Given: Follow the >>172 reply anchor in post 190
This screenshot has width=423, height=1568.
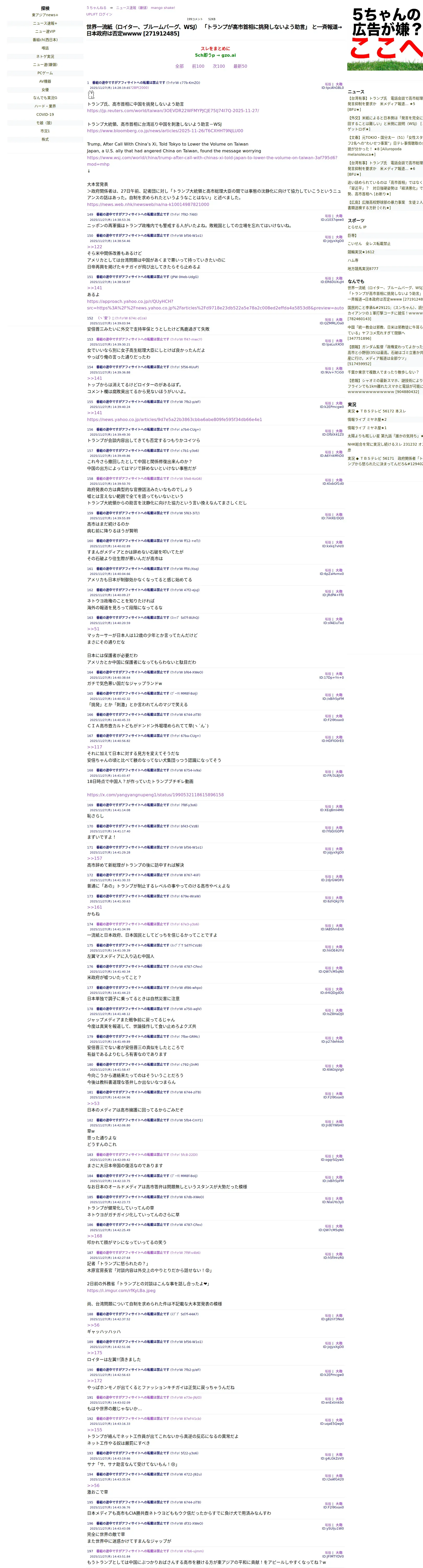Looking at the screenshot, I should pyautogui.click(x=94, y=1381).
